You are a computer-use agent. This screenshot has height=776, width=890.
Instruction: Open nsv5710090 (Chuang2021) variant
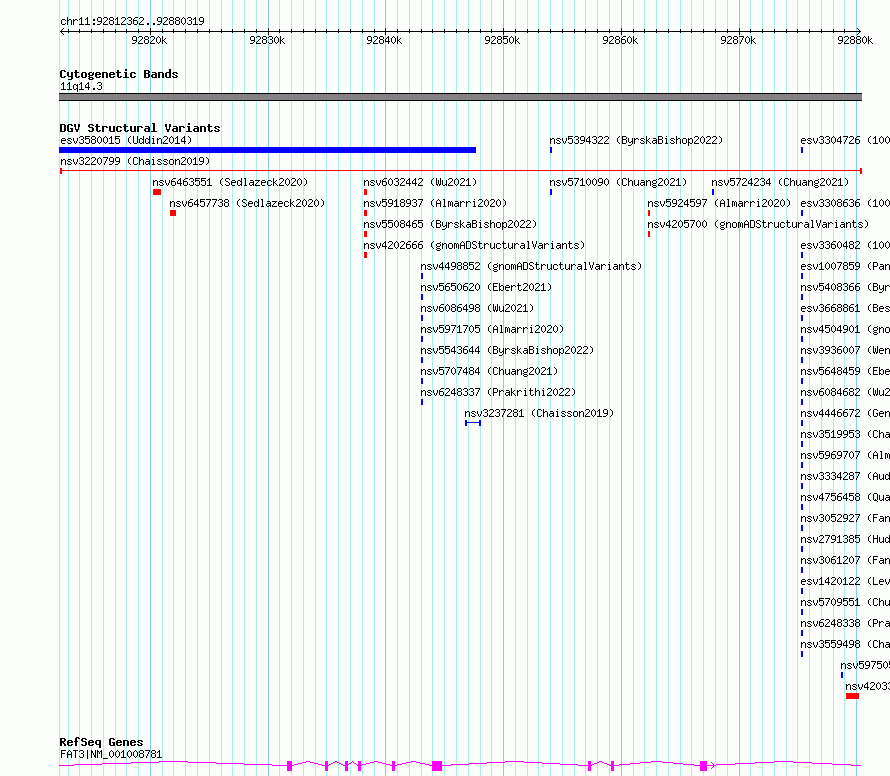(x=618, y=182)
